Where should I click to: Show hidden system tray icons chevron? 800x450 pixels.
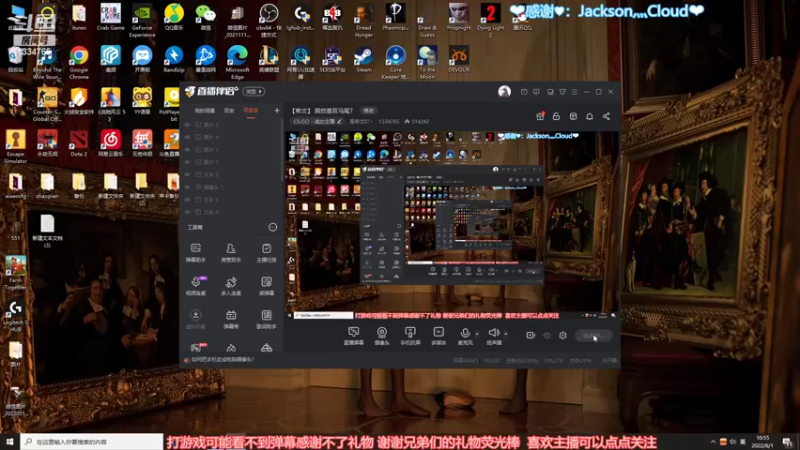tap(713, 441)
